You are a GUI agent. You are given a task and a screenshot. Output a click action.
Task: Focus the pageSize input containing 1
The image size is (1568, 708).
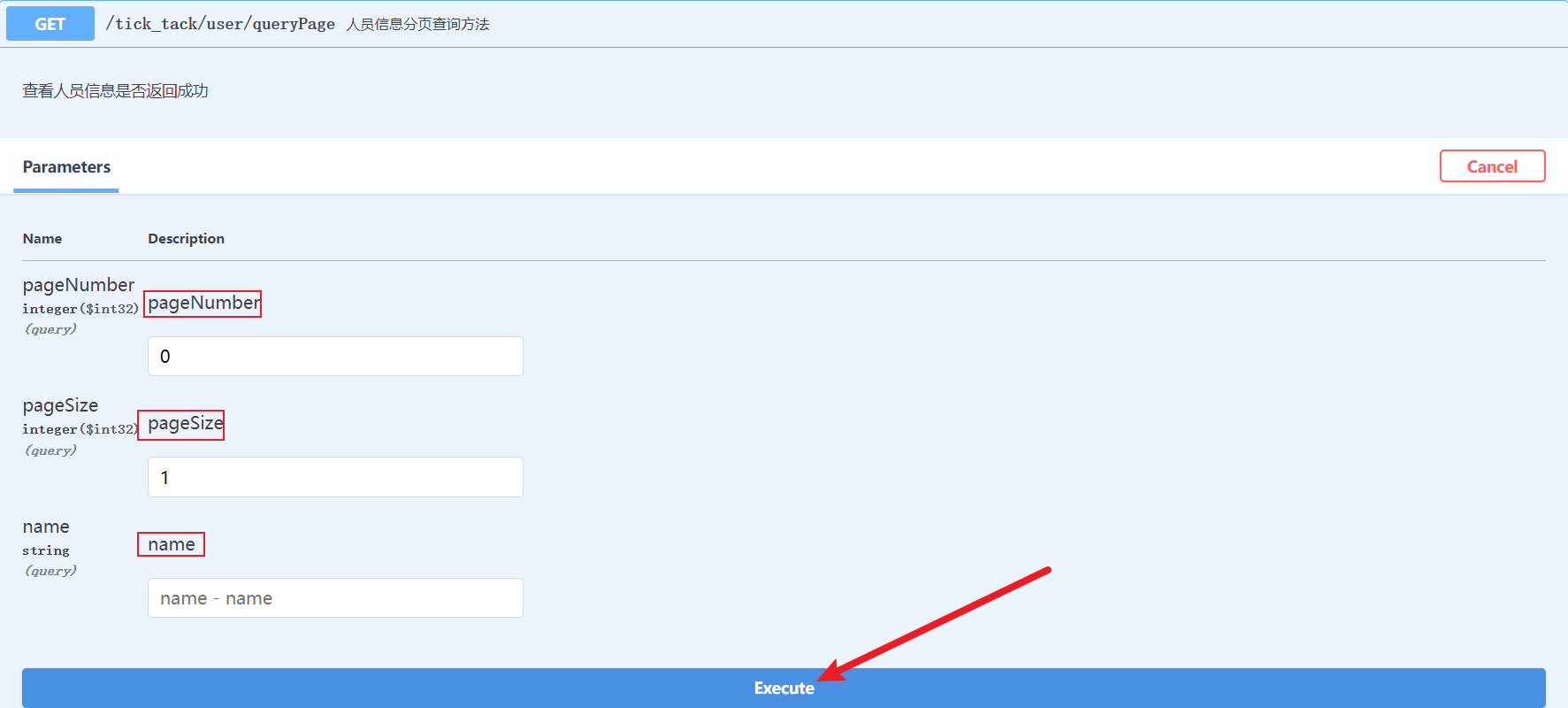tap(335, 477)
